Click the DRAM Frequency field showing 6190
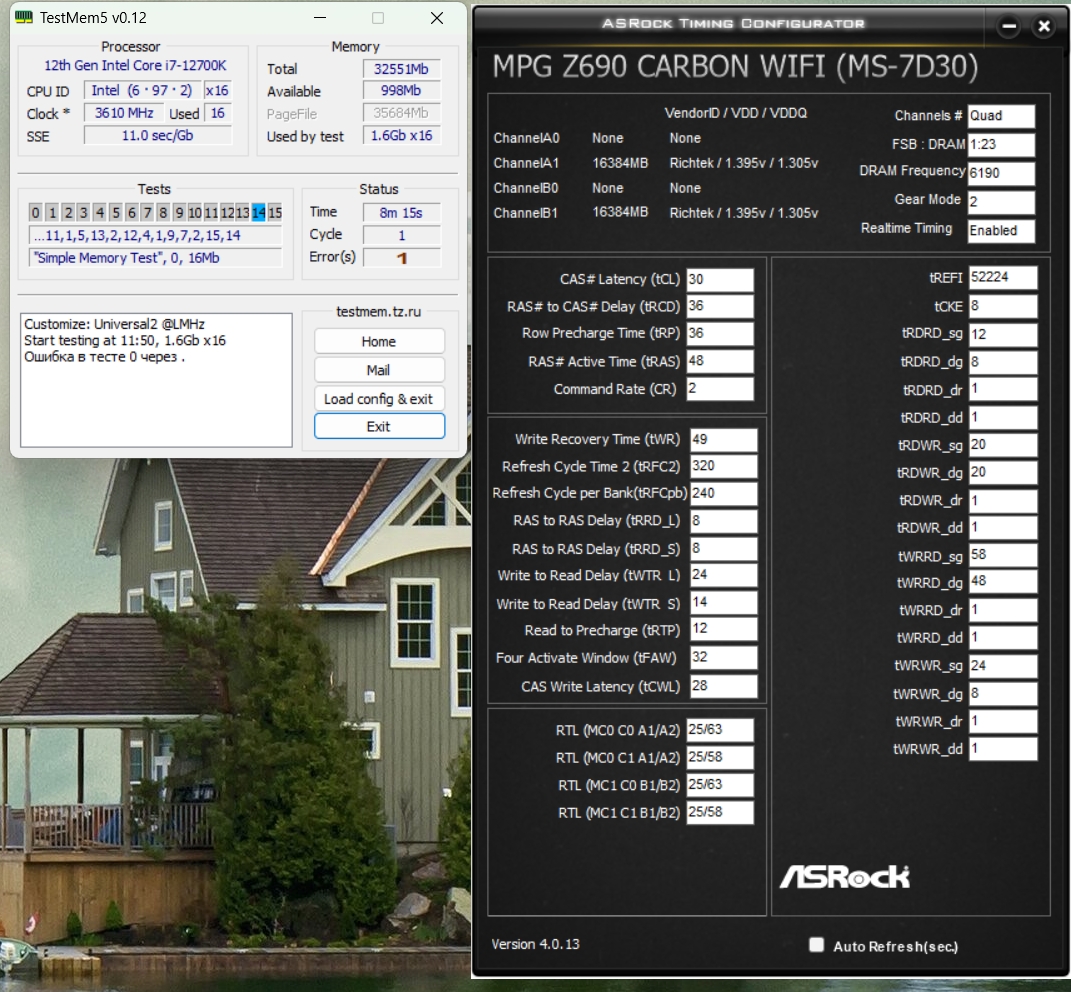Viewport: 1071px width, 992px height. 1001,173
